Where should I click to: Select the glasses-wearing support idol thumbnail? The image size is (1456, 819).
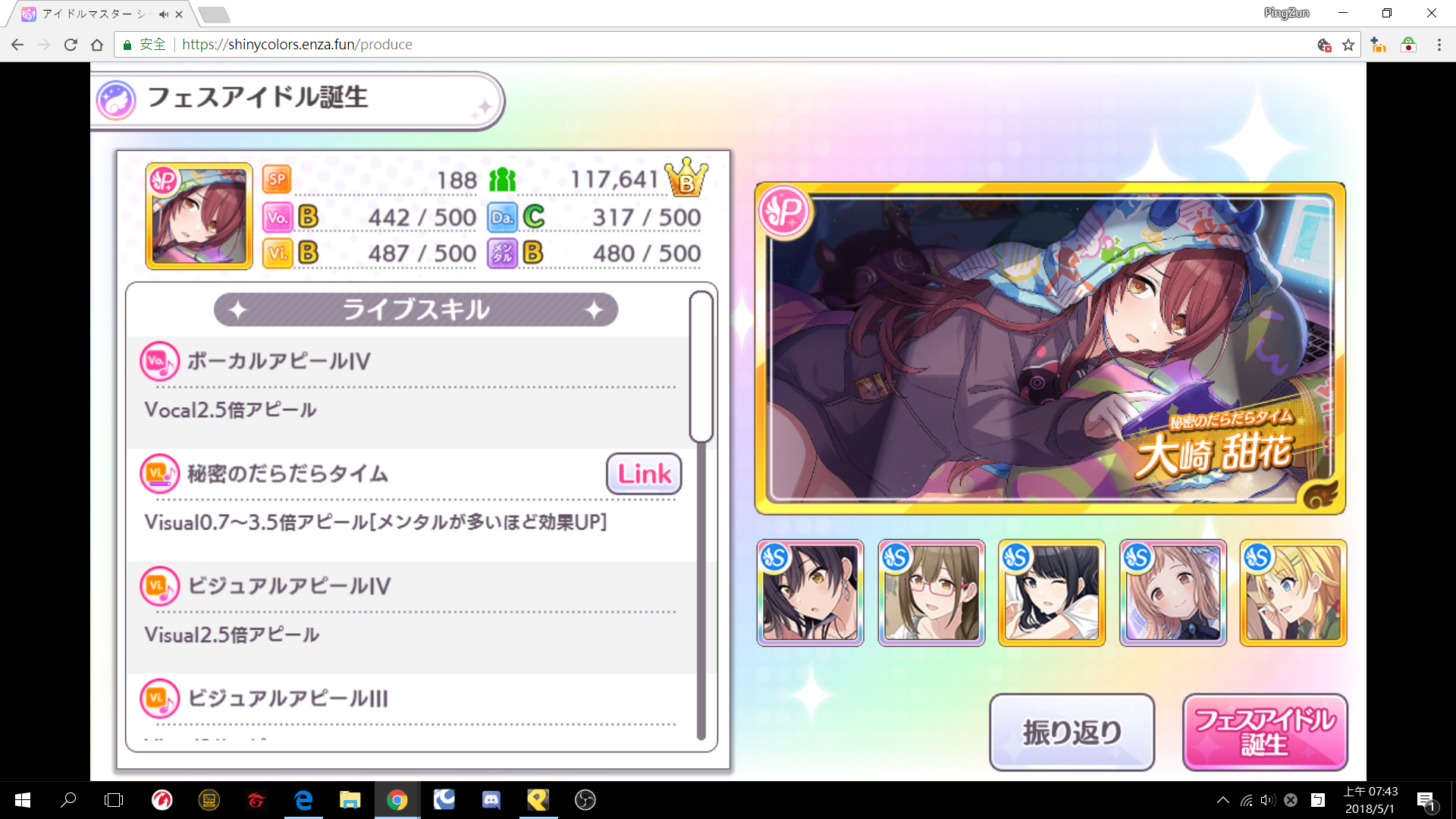[x=931, y=593]
